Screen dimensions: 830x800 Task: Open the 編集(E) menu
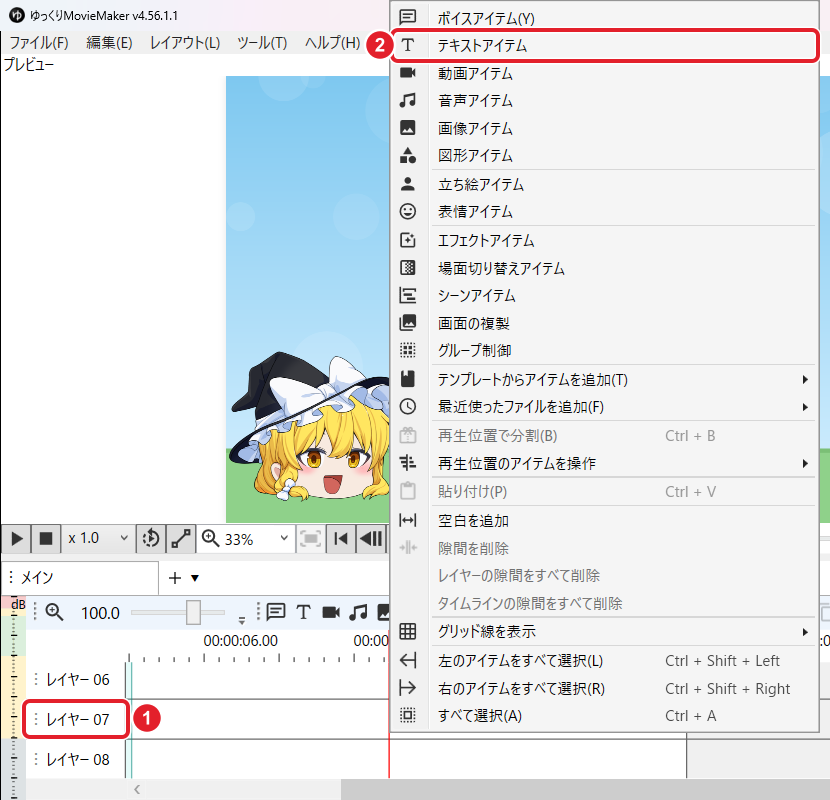(x=110, y=42)
